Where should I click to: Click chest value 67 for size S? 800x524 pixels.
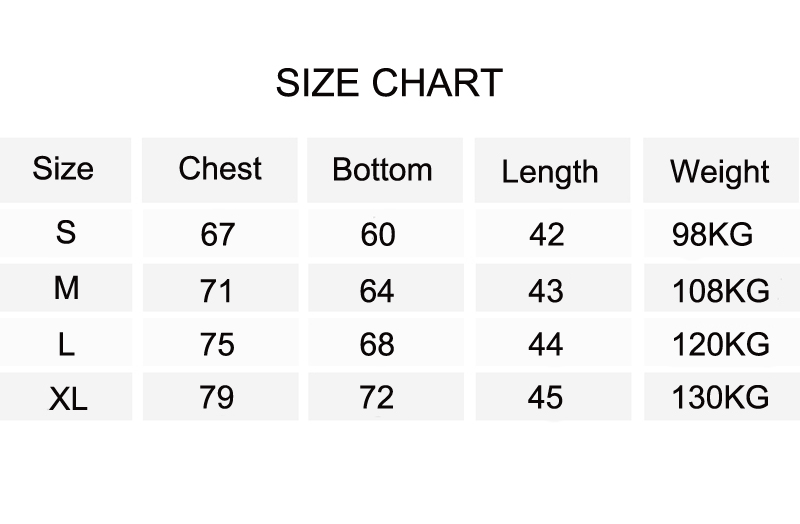point(217,235)
